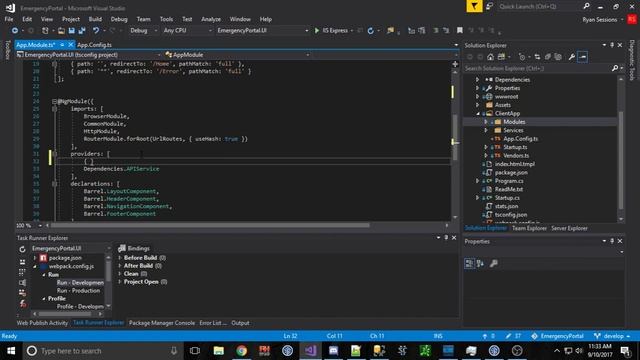
Task: Switch to Package Manager Console tab
Action: [162, 323]
